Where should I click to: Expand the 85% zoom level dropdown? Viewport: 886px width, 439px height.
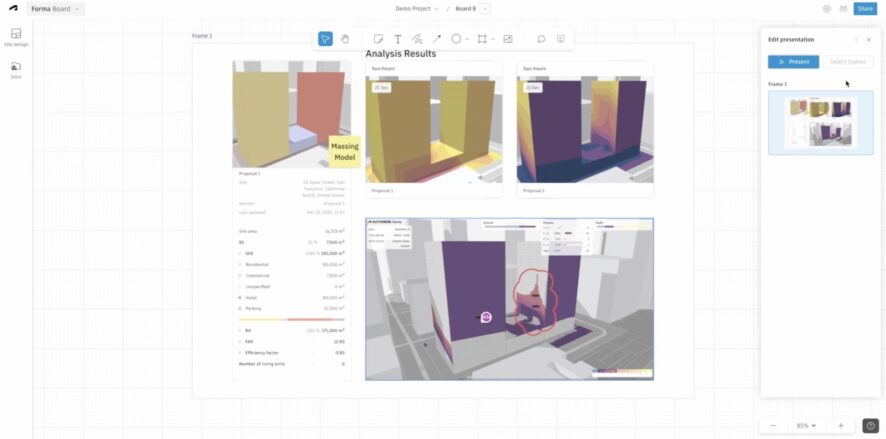pos(806,425)
